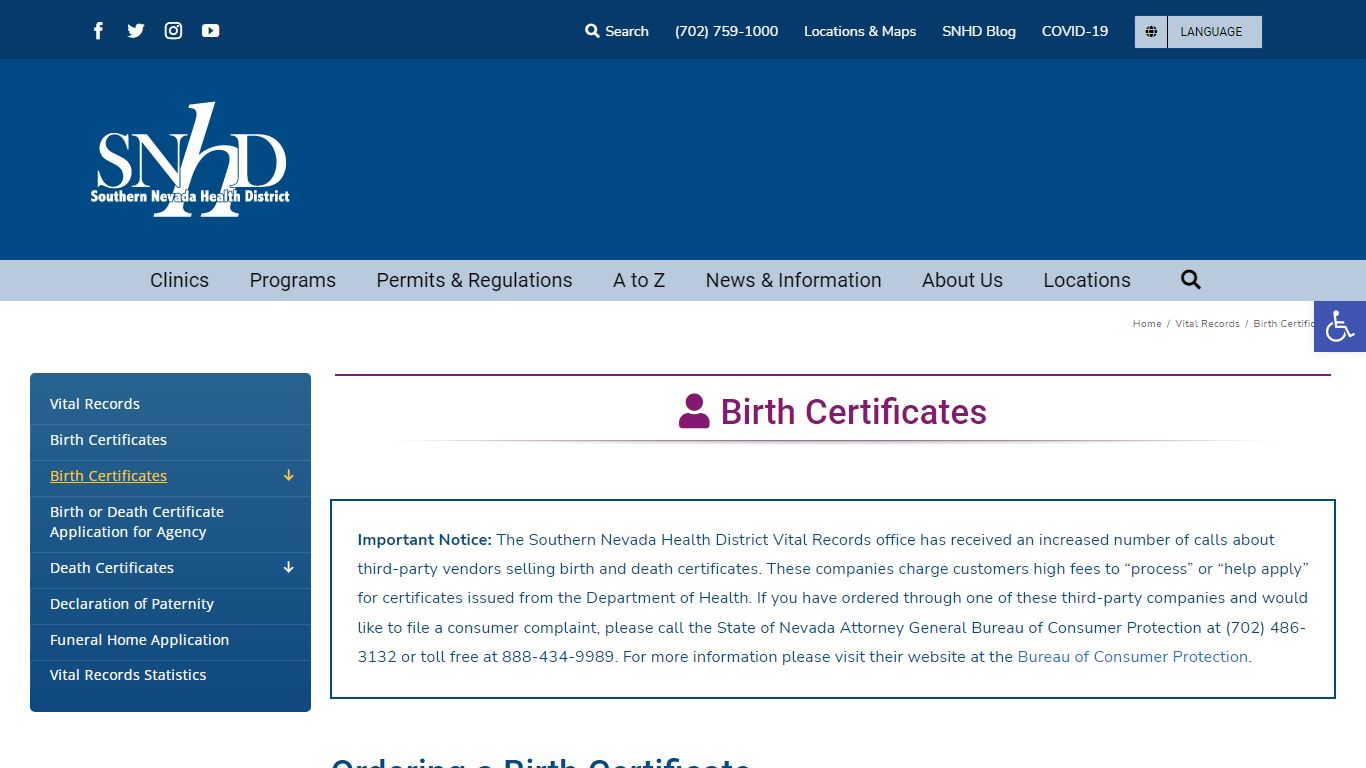This screenshot has height=768, width=1366.
Task: Open Declaration of Paternity in the sidebar
Action: pos(170,604)
